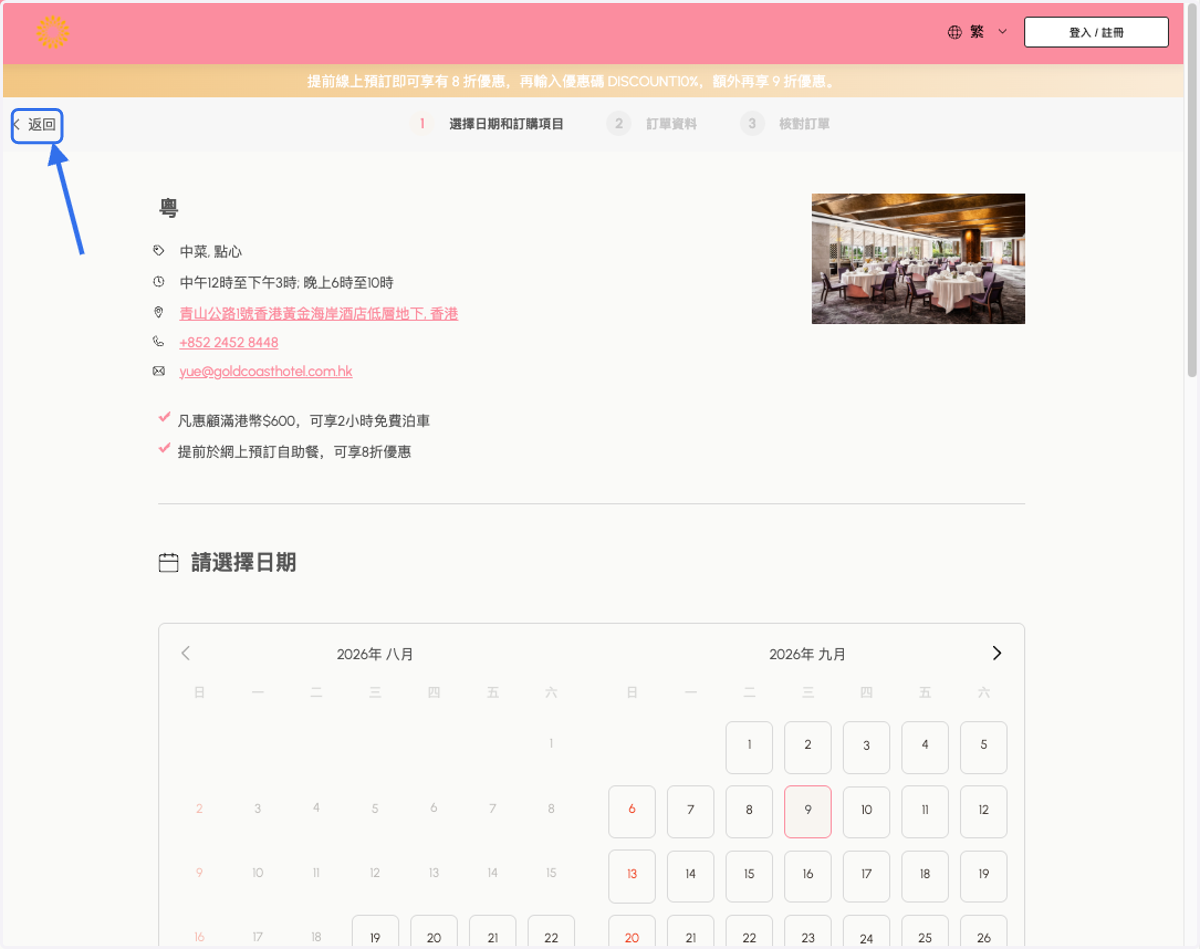Select September 4 on the calendar
This screenshot has width=1200, height=949.
pyautogui.click(x=925, y=746)
